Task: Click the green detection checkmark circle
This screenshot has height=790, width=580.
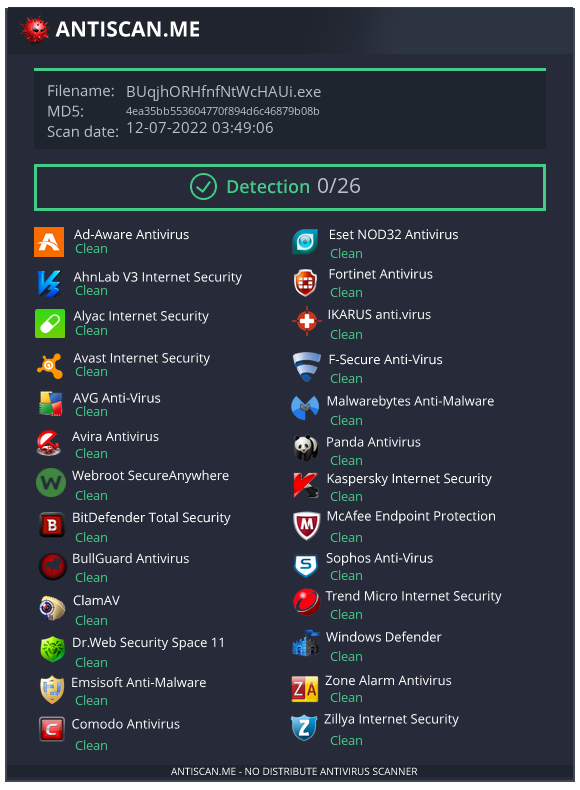Action: pos(204,187)
